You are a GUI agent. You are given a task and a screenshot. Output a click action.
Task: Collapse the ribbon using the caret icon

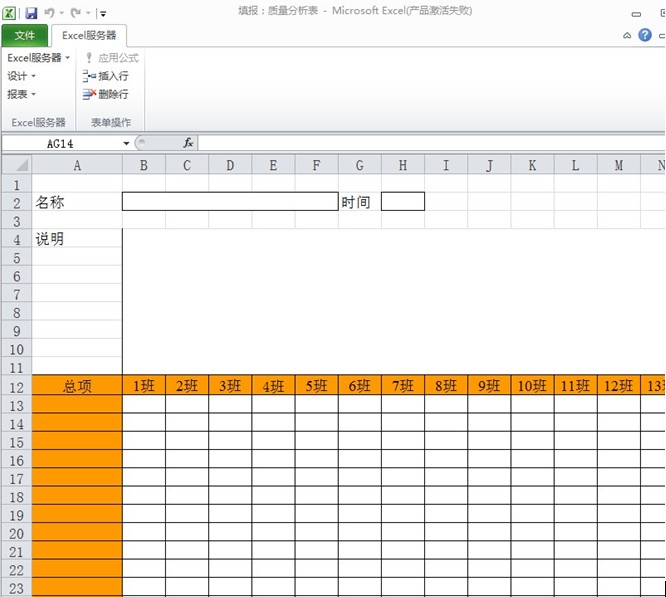[627, 35]
